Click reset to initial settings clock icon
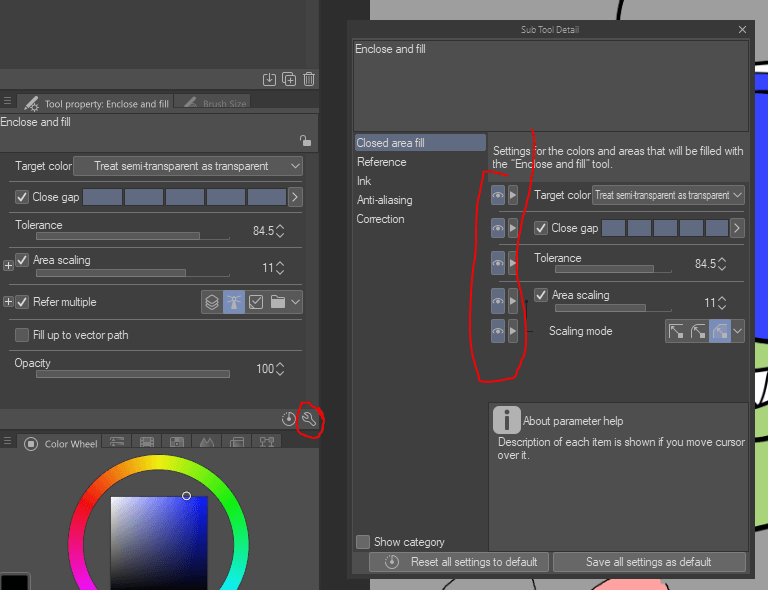 click(x=288, y=419)
